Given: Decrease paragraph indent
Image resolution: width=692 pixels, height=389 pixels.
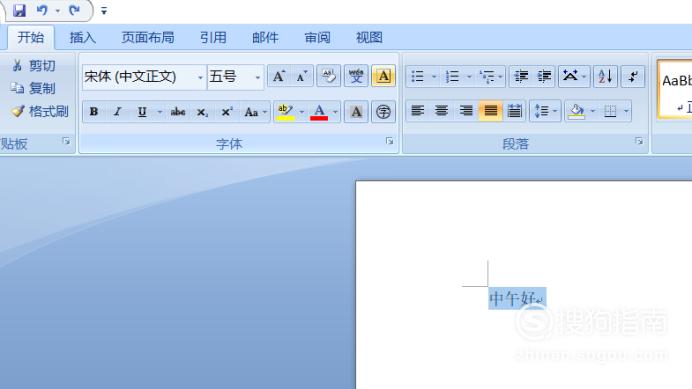Looking at the screenshot, I should (x=521, y=76).
